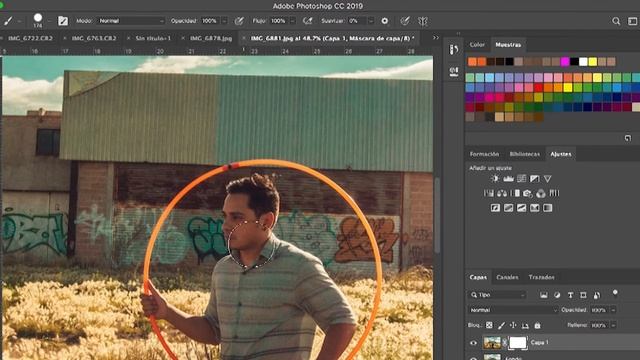
Task: Enable airbrush-style build-up effect
Action: (307, 21)
